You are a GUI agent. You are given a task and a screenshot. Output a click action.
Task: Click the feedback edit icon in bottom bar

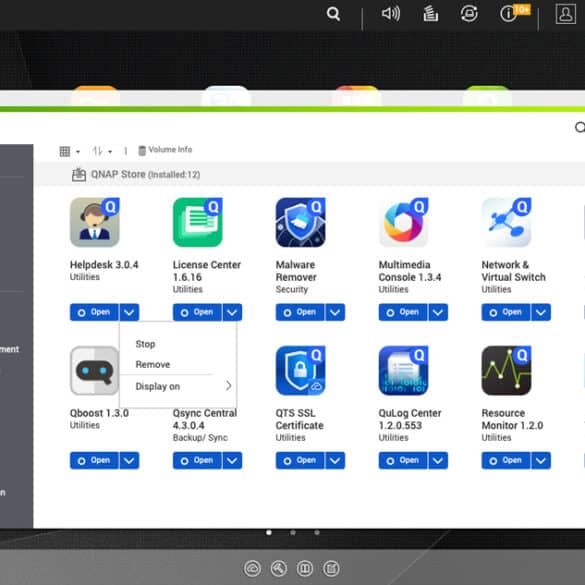(x=331, y=569)
